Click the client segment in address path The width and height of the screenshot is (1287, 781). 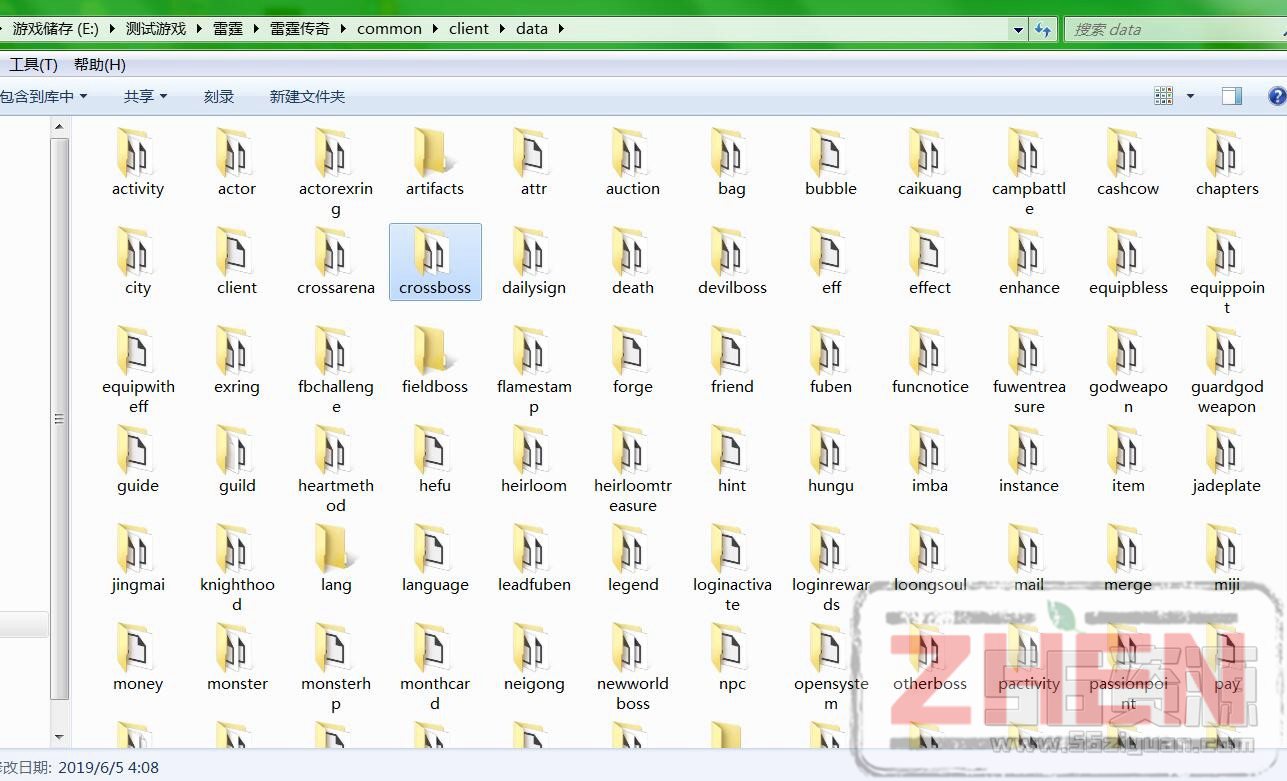469,29
